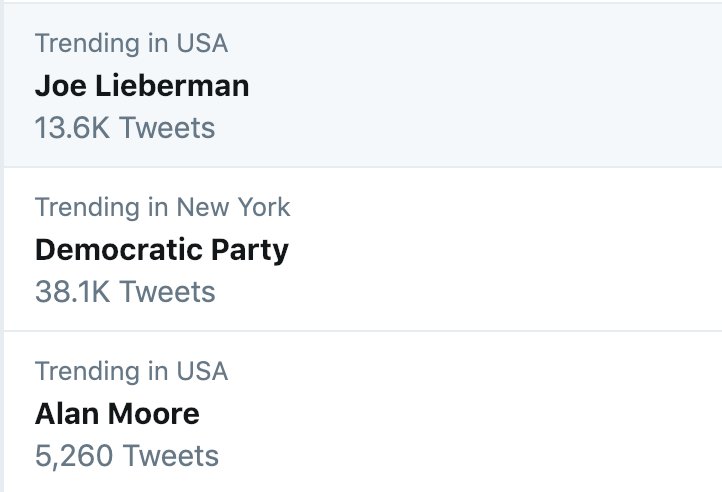The width and height of the screenshot is (722, 492).
Task: Select Trending in USA label above Joe Lieberman
Action: pyautogui.click(x=131, y=43)
